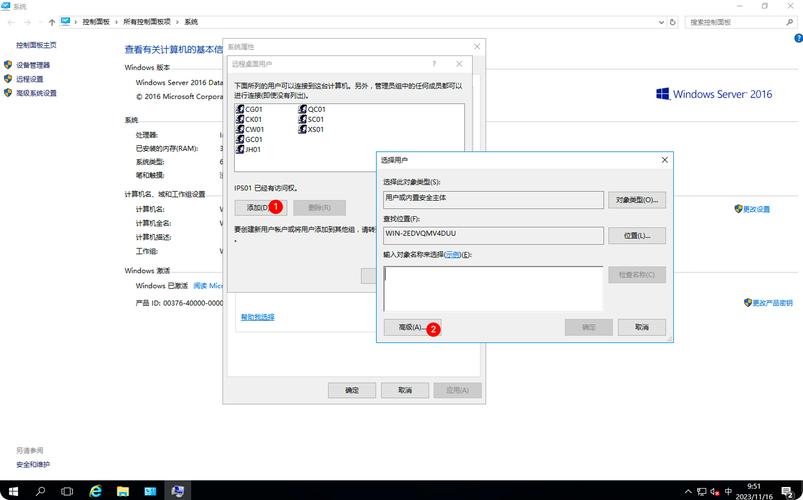Click the up arrow navigation button

(x=51, y=21)
